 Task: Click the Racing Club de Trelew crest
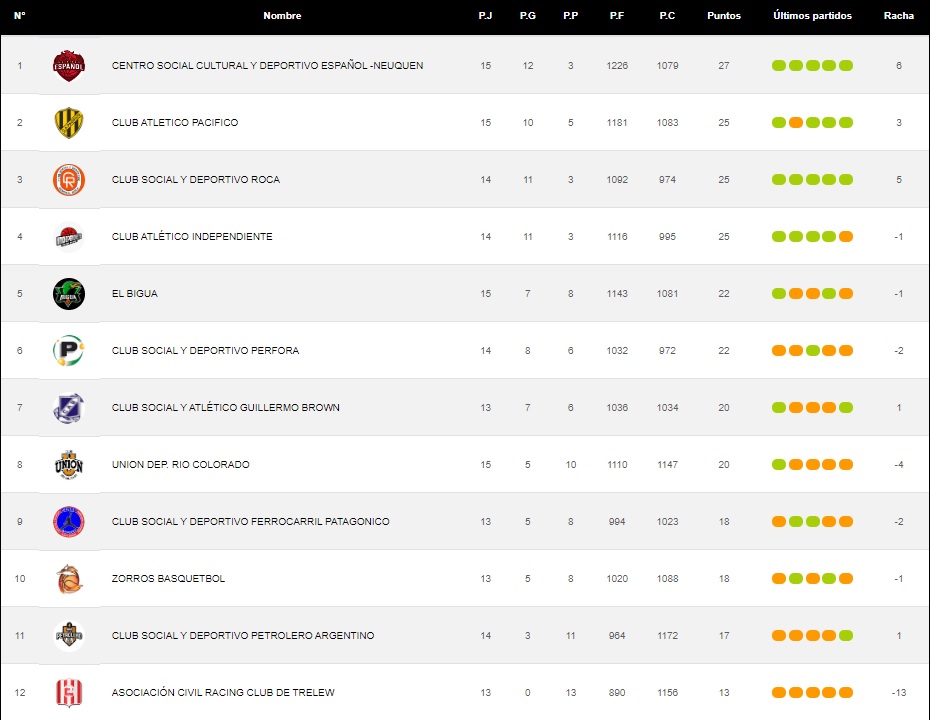point(68,692)
